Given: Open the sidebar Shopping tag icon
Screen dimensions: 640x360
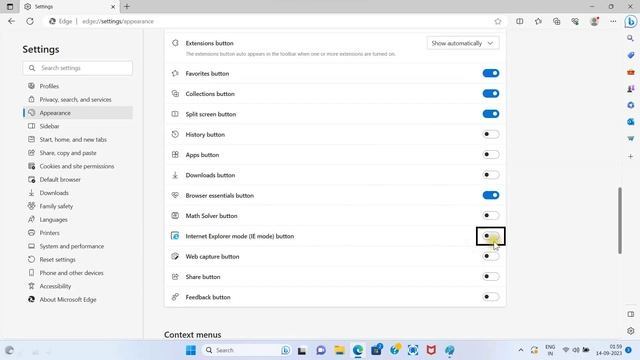Looking at the screenshot, I should click(631, 55).
